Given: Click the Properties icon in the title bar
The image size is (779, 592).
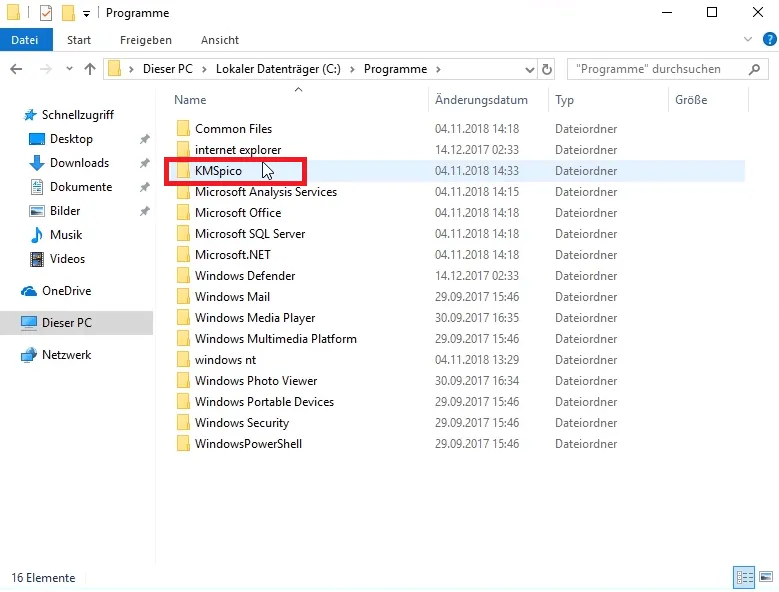Looking at the screenshot, I should 46,13.
